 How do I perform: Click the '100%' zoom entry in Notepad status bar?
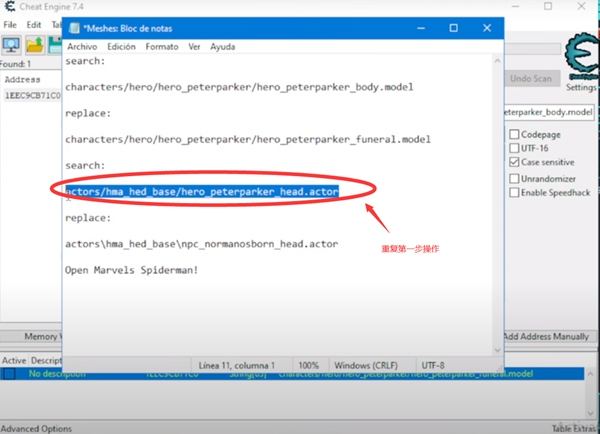click(x=308, y=365)
